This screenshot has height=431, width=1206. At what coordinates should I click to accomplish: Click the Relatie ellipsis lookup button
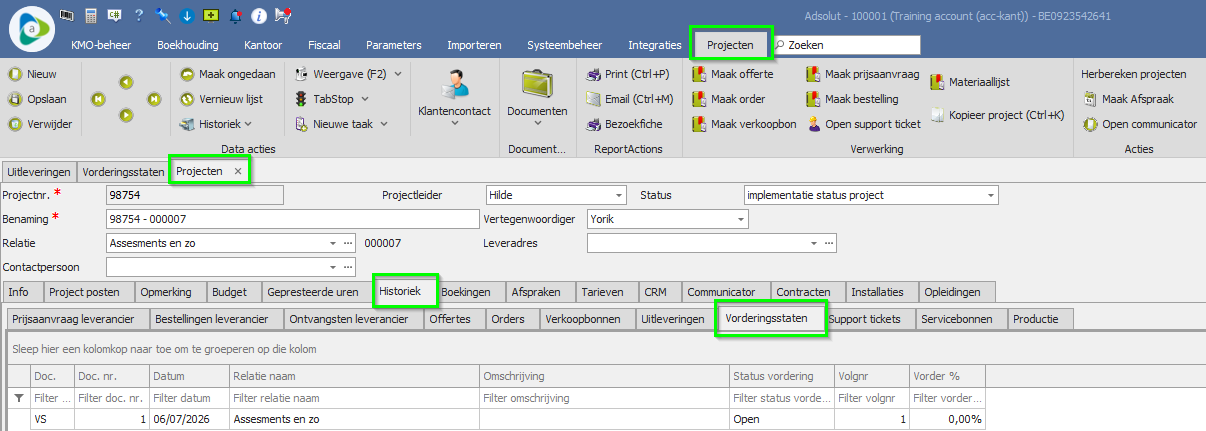[x=348, y=243]
